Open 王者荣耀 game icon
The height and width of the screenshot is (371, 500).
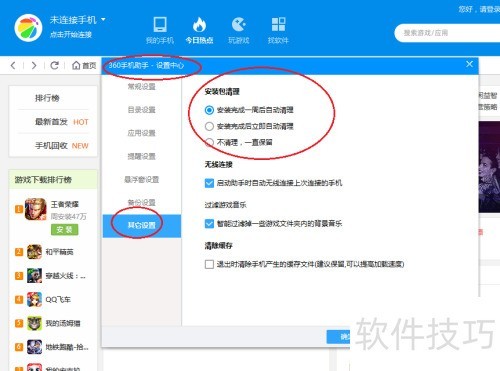coord(35,209)
